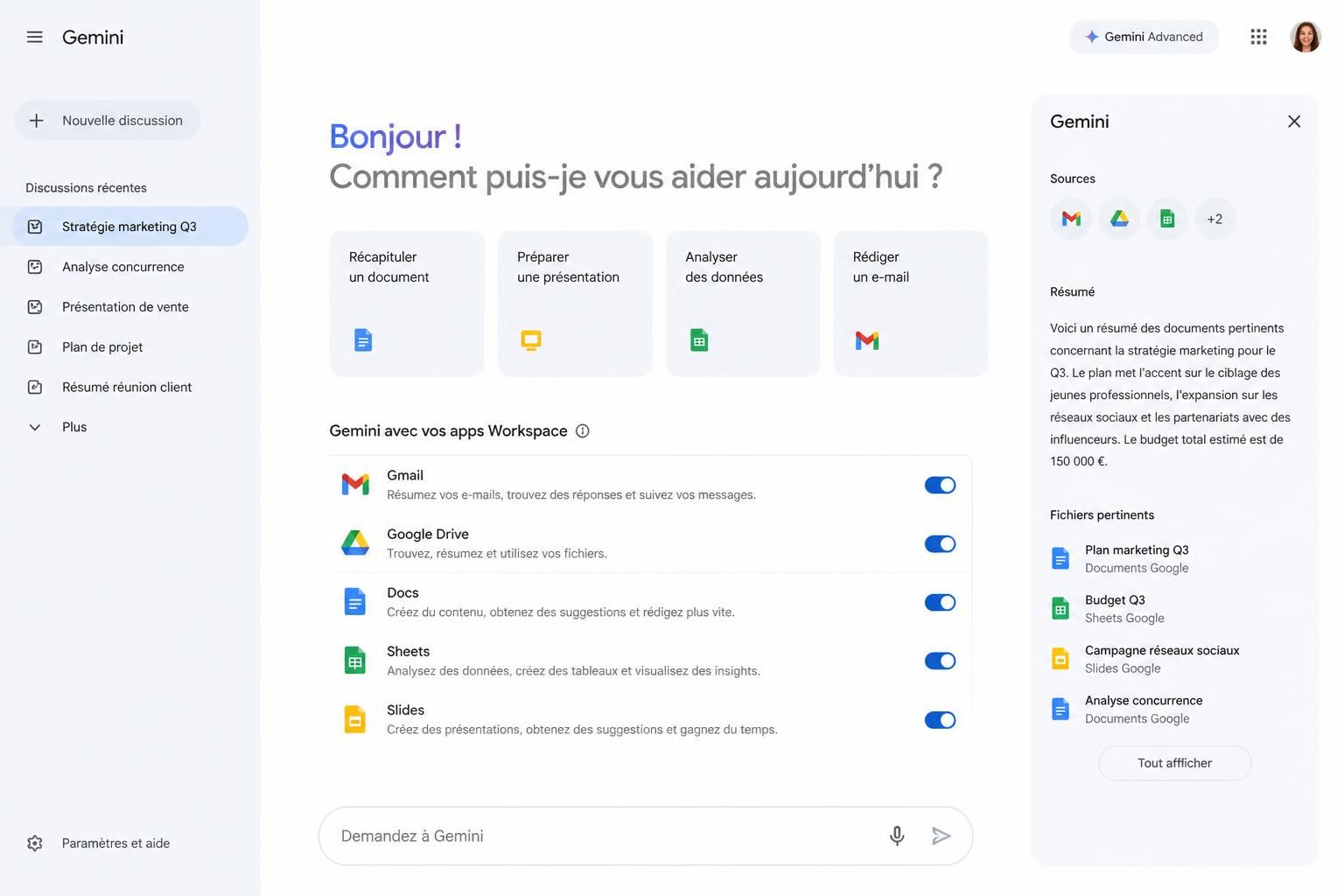Click the Campagne réseaux sociaux slides icon

(x=1060, y=659)
